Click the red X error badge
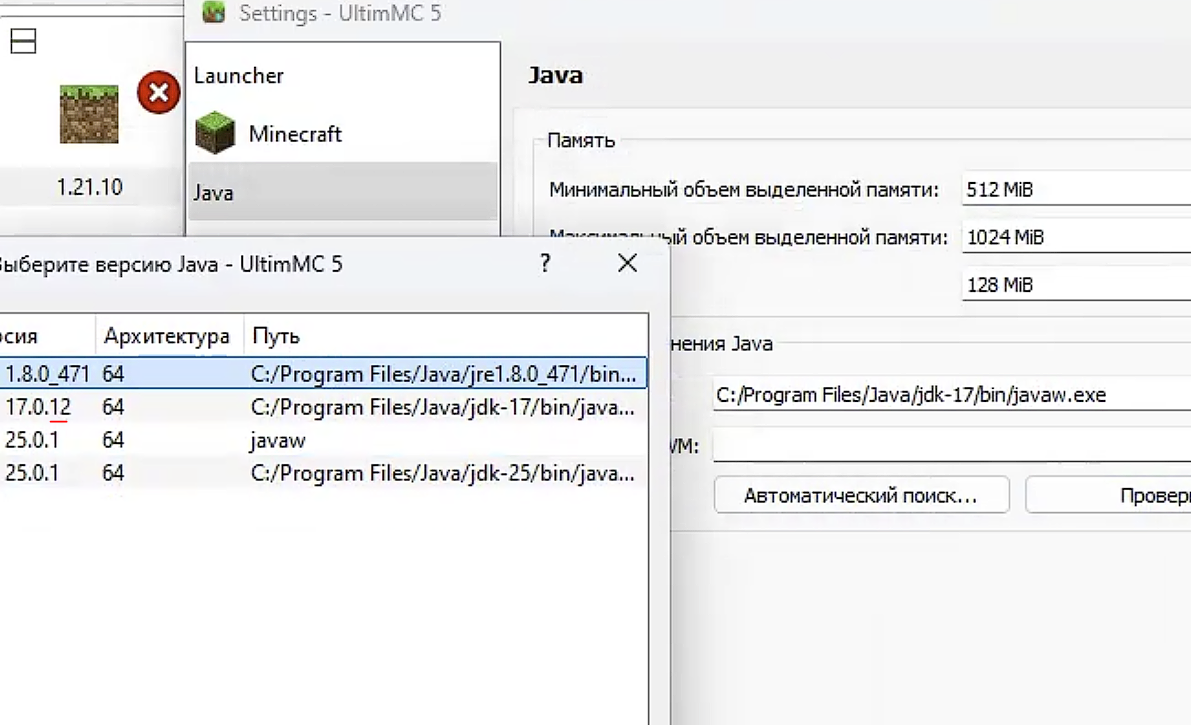This screenshot has width=1191, height=725. click(158, 94)
